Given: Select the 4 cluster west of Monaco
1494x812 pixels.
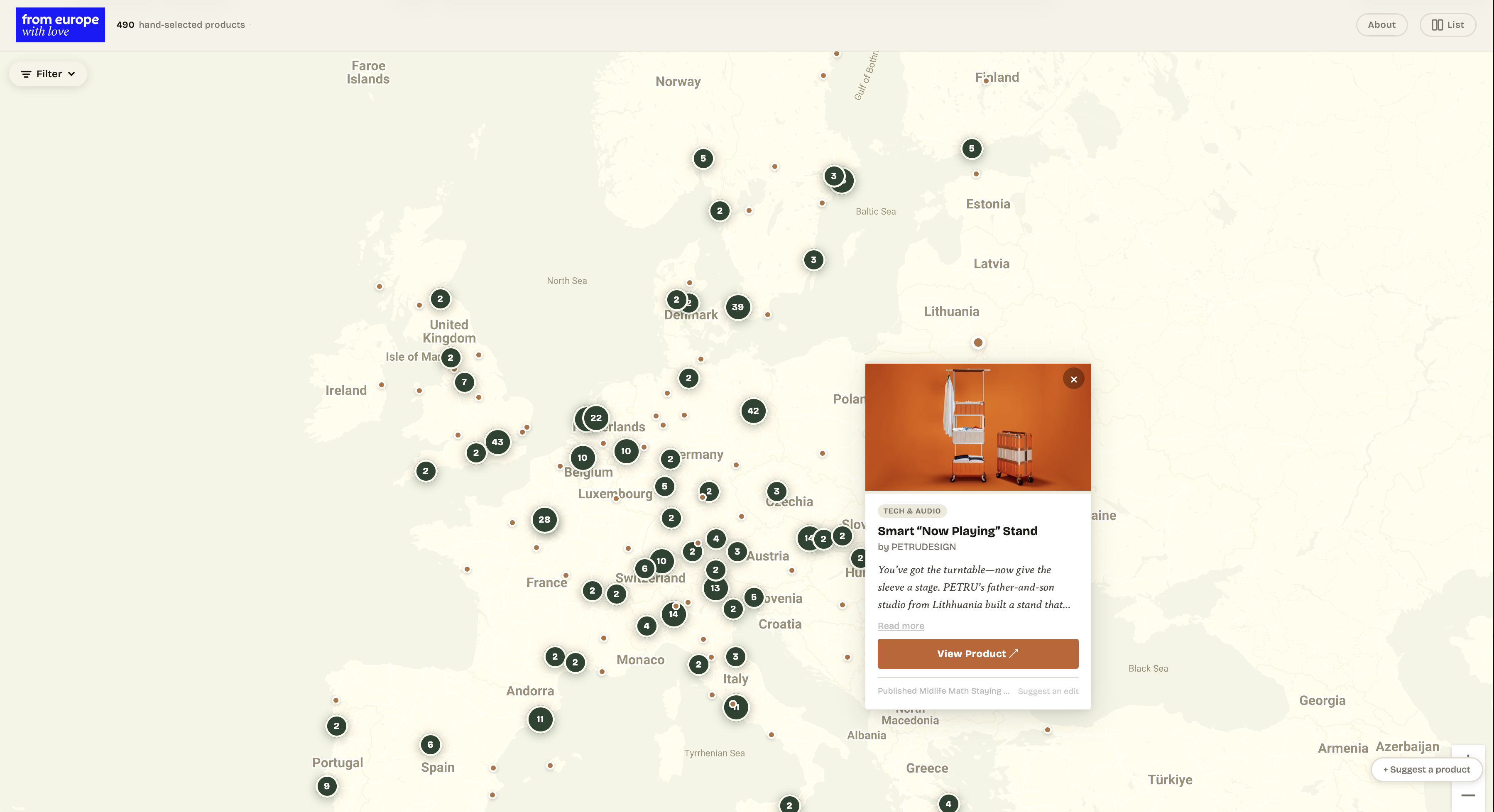Looking at the screenshot, I should pos(646,626).
